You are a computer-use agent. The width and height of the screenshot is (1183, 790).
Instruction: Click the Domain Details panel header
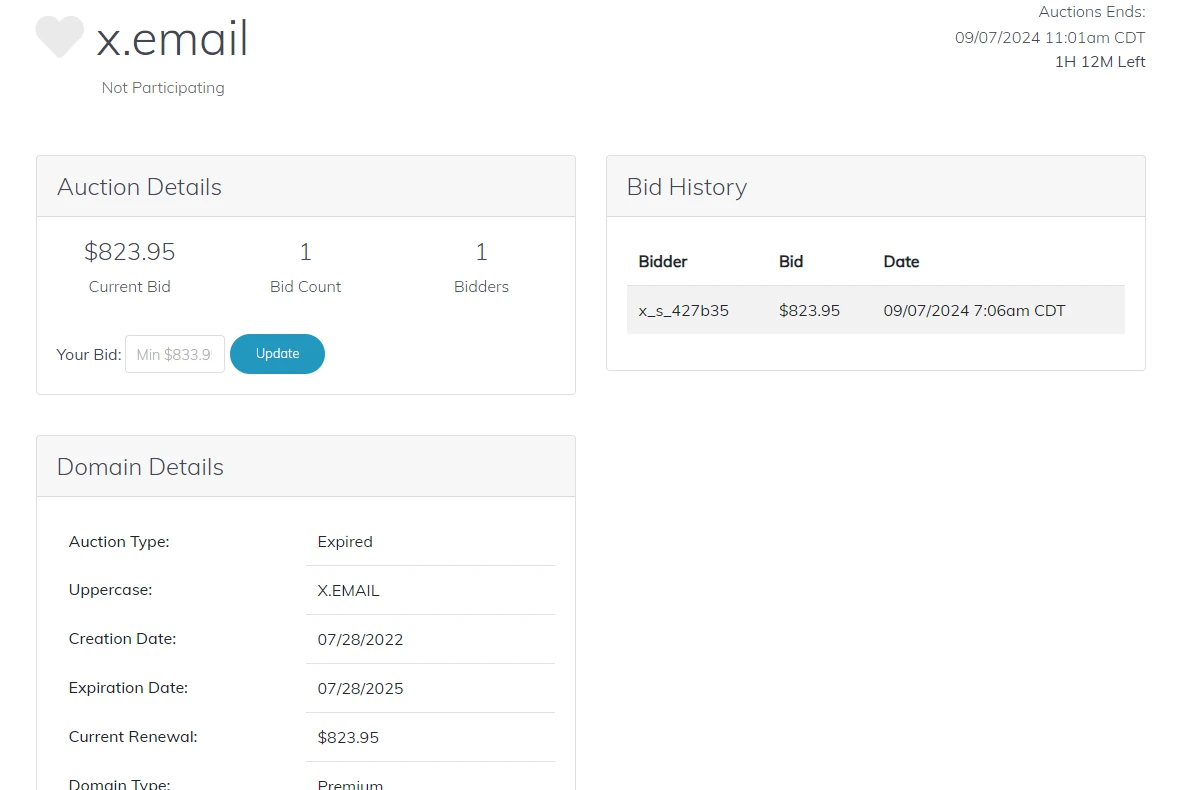(140, 467)
